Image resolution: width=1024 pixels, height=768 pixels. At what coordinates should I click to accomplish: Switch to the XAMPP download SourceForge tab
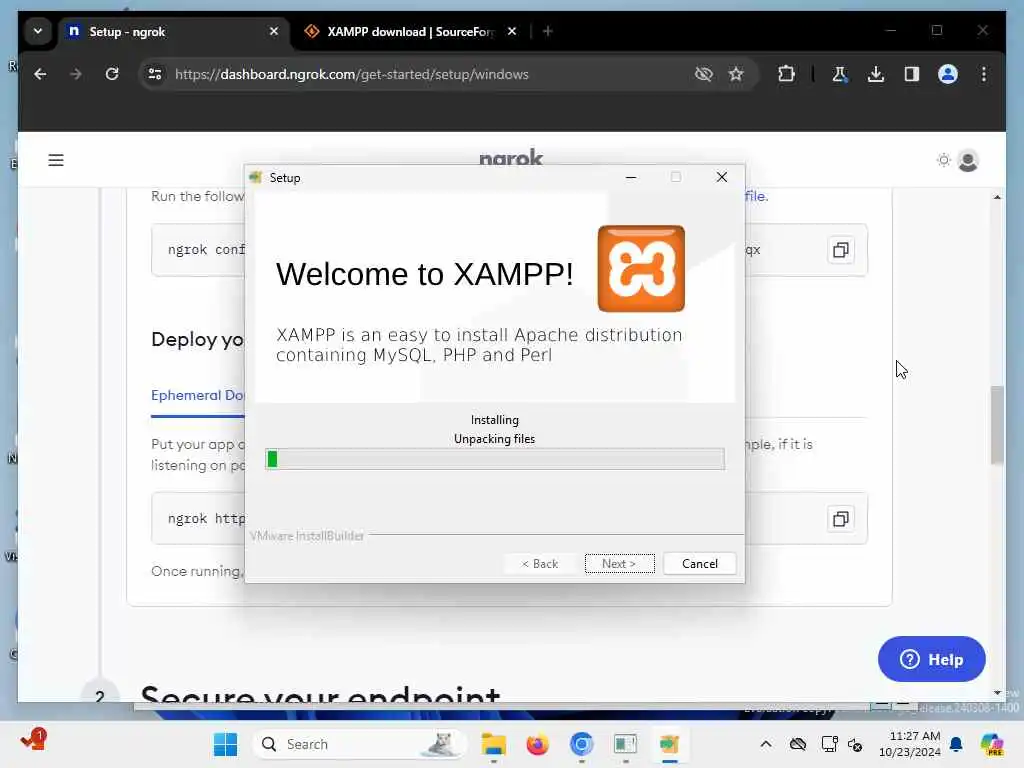point(410,31)
